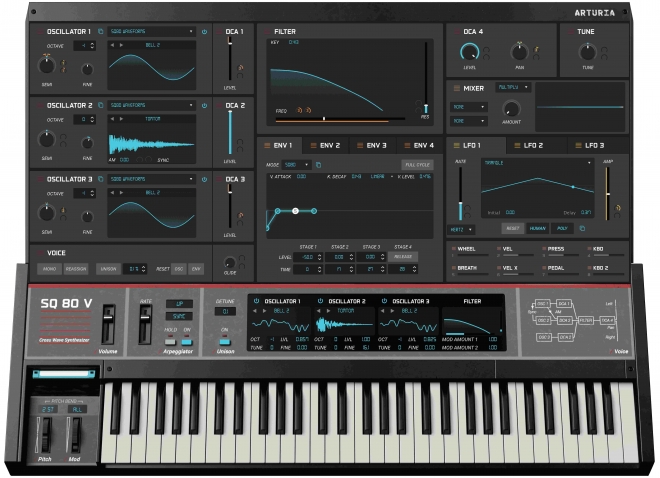Click the ENV 1 copy icon beside Mode
This screenshot has width=660, height=478.
(x=318, y=164)
